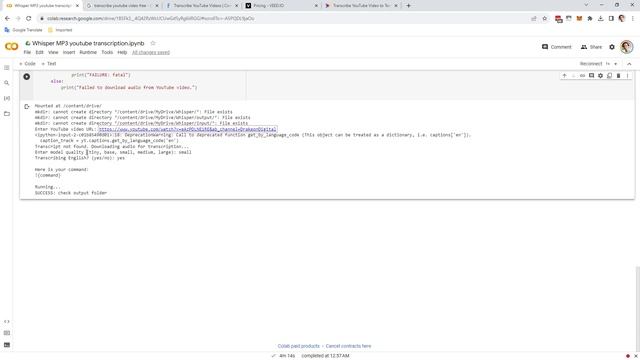Clear cell output using output icon
Viewport: 640px width, 360px height.
click(27, 107)
